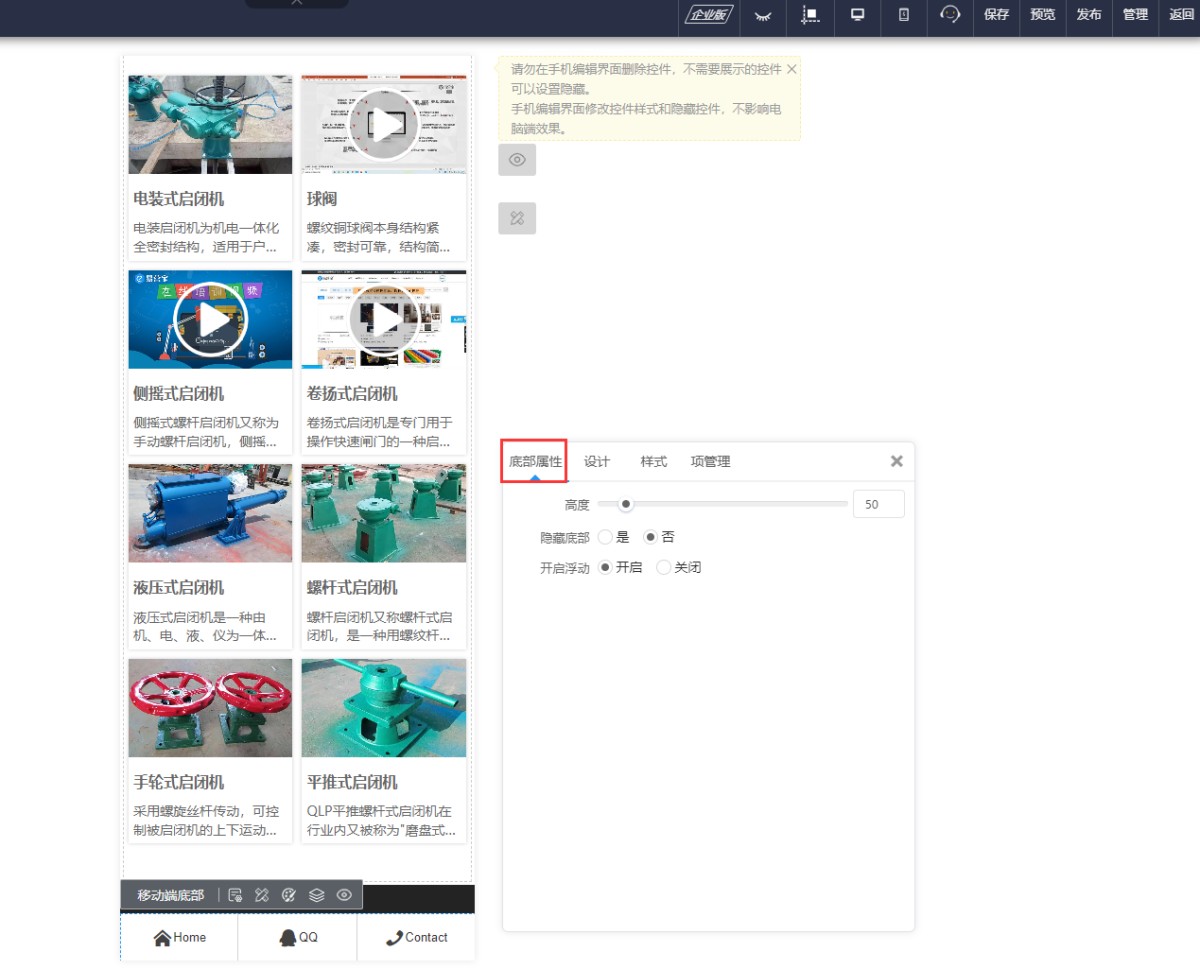The height and width of the screenshot is (969, 1200).
Task: Open footer settings document-gear icon
Action: pos(235,895)
